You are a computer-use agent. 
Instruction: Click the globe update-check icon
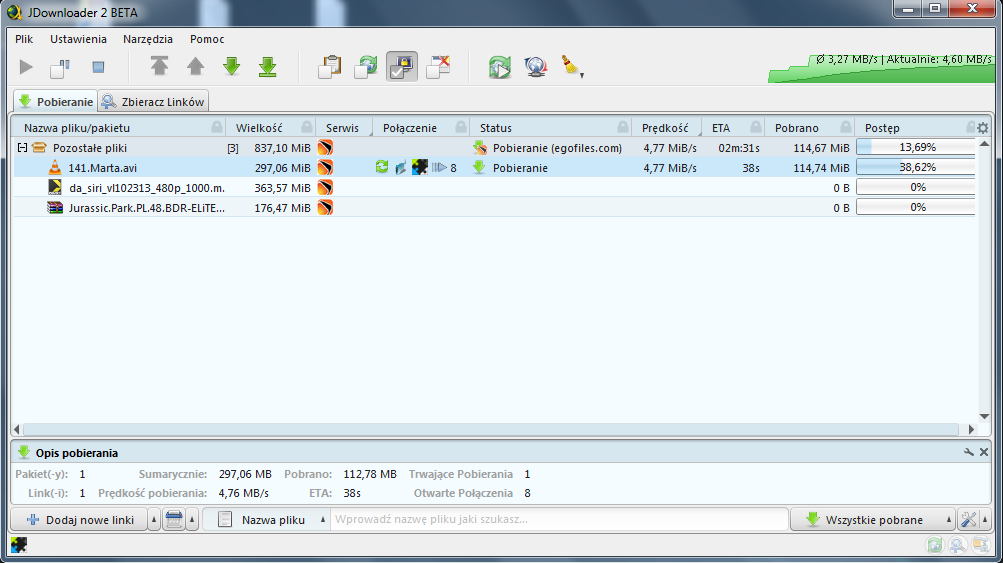click(x=535, y=67)
